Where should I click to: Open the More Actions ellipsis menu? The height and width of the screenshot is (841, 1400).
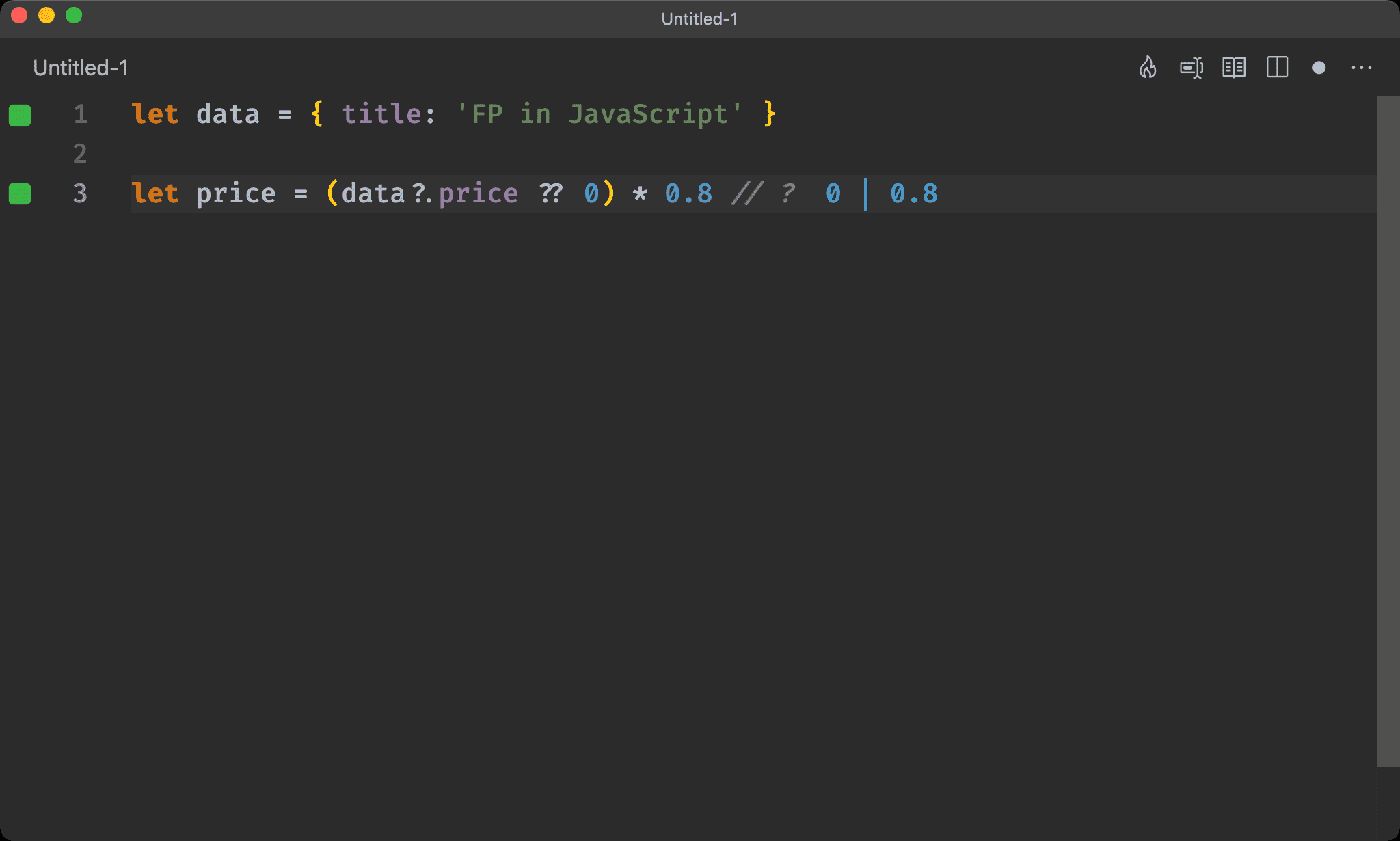click(1361, 68)
